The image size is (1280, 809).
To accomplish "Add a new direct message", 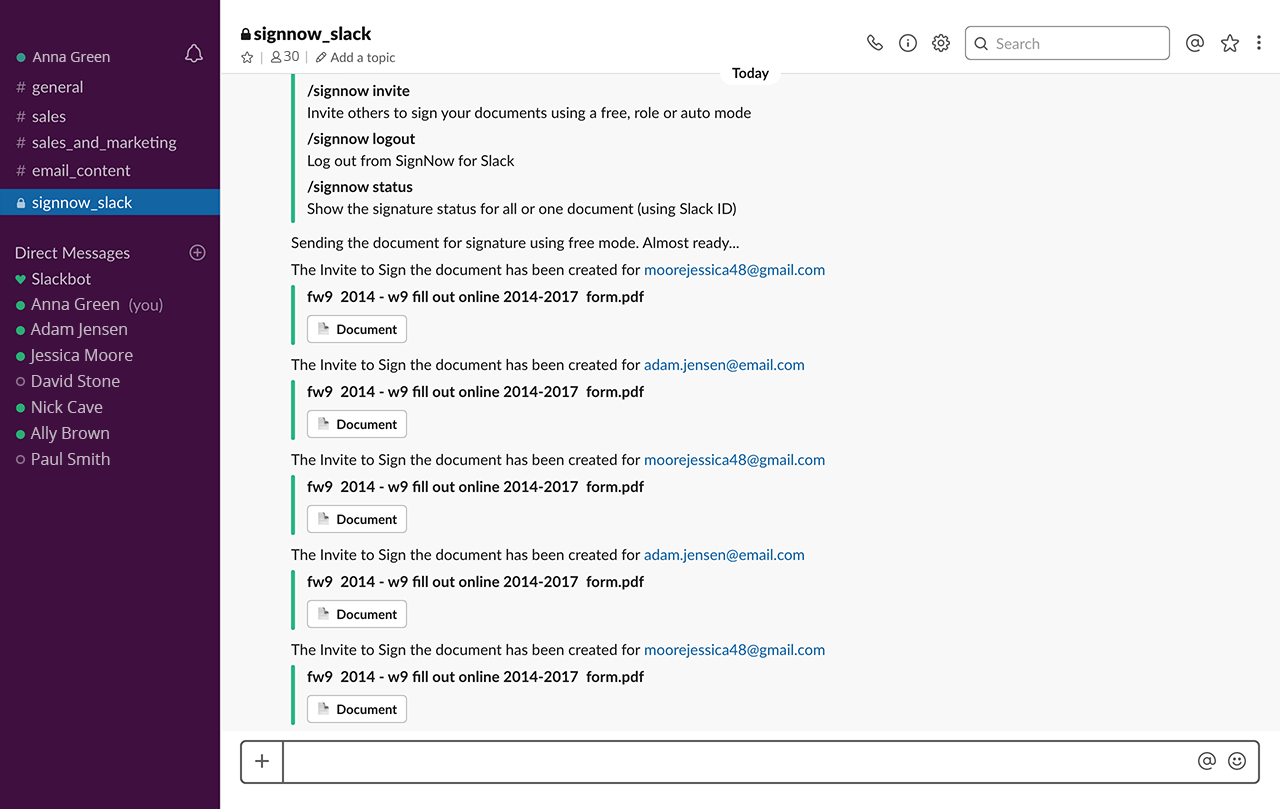I will (x=197, y=252).
